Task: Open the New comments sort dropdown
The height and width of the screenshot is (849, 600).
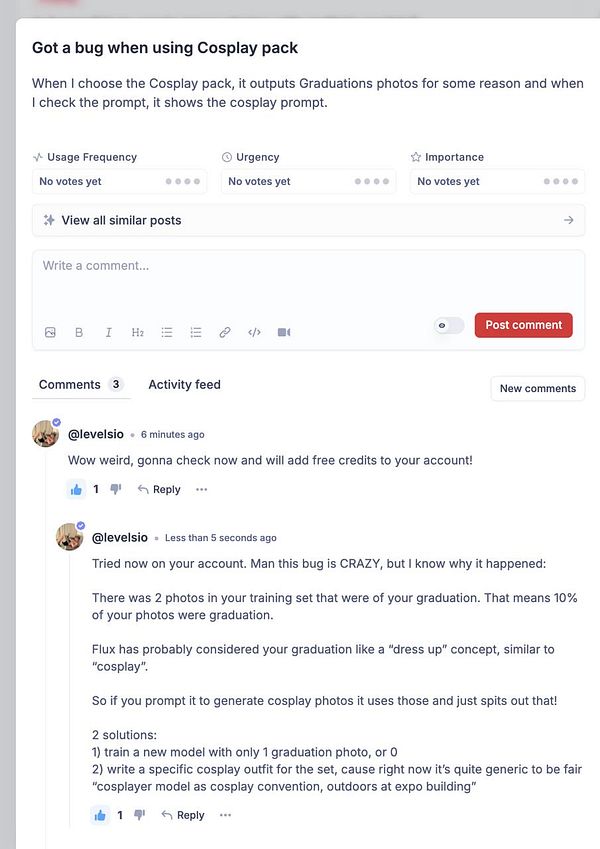Action: pyautogui.click(x=537, y=389)
